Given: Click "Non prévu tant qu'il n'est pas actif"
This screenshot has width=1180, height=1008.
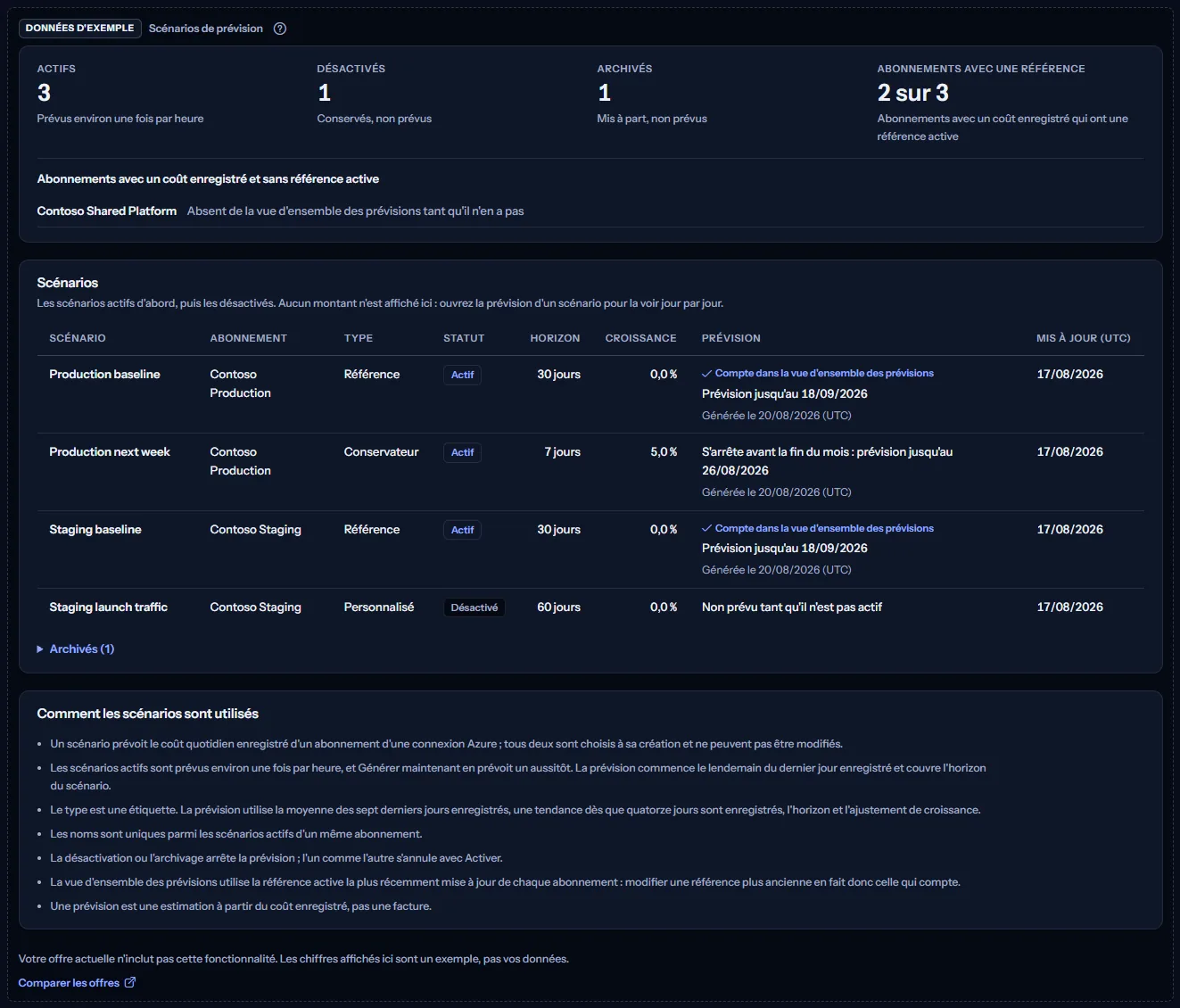Looking at the screenshot, I should tap(792, 607).
